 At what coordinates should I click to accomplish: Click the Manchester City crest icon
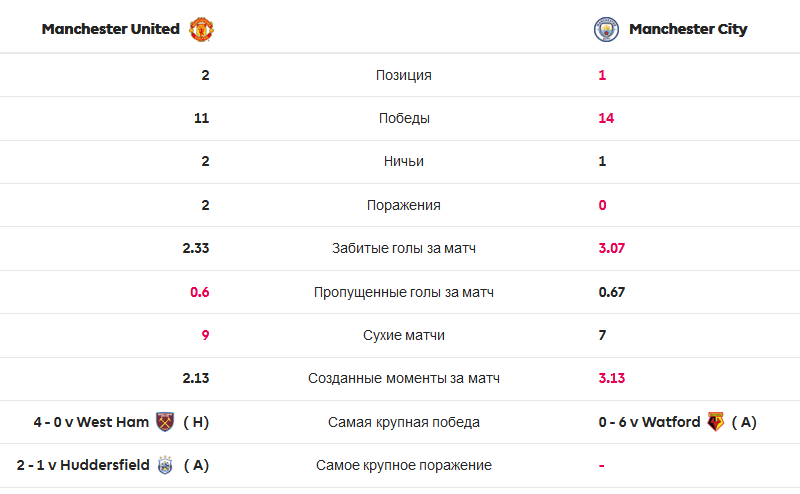pyautogui.click(x=606, y=29)
